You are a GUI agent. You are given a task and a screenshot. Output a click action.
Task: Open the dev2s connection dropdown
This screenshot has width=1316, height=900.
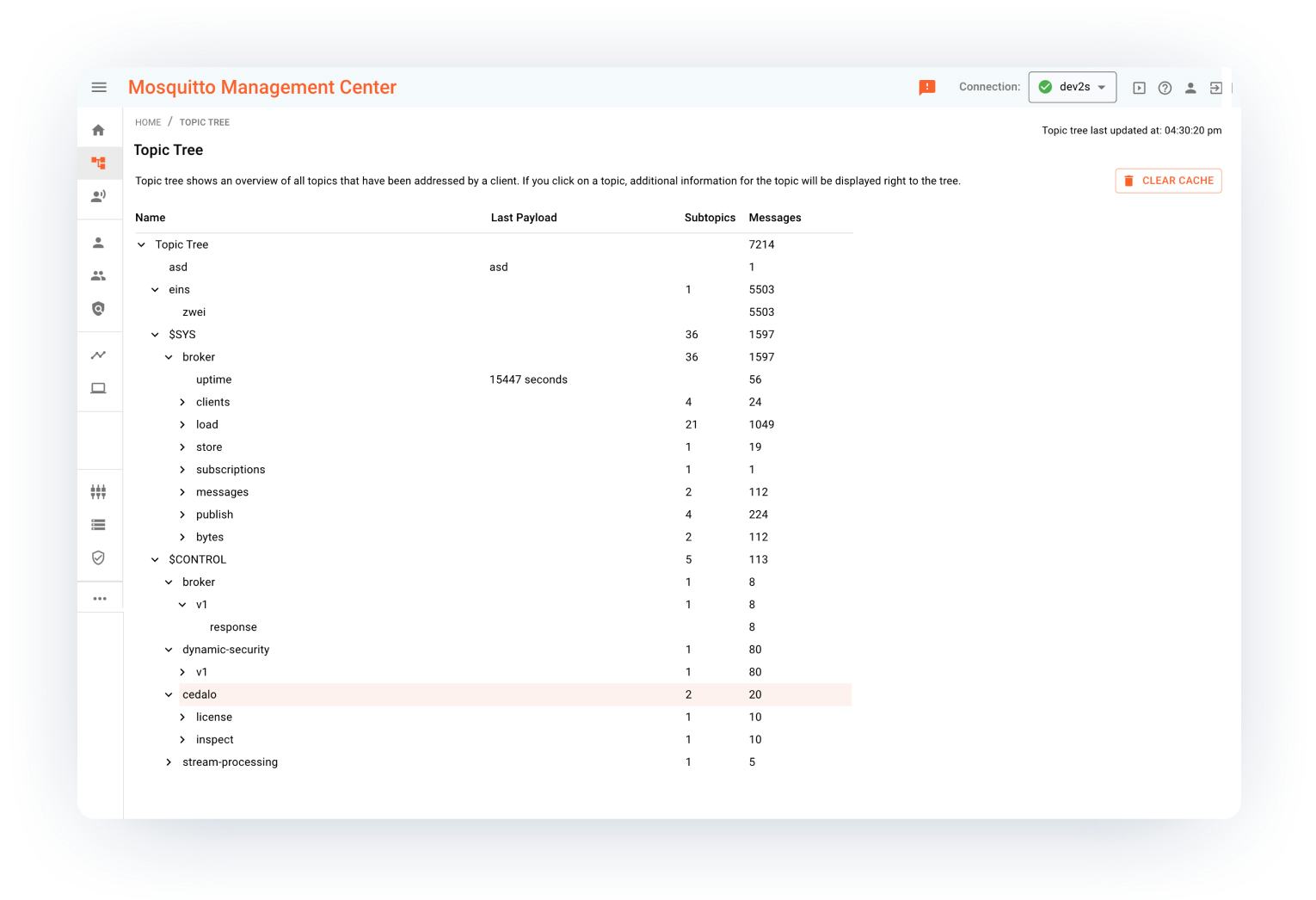coord(1073,87)
